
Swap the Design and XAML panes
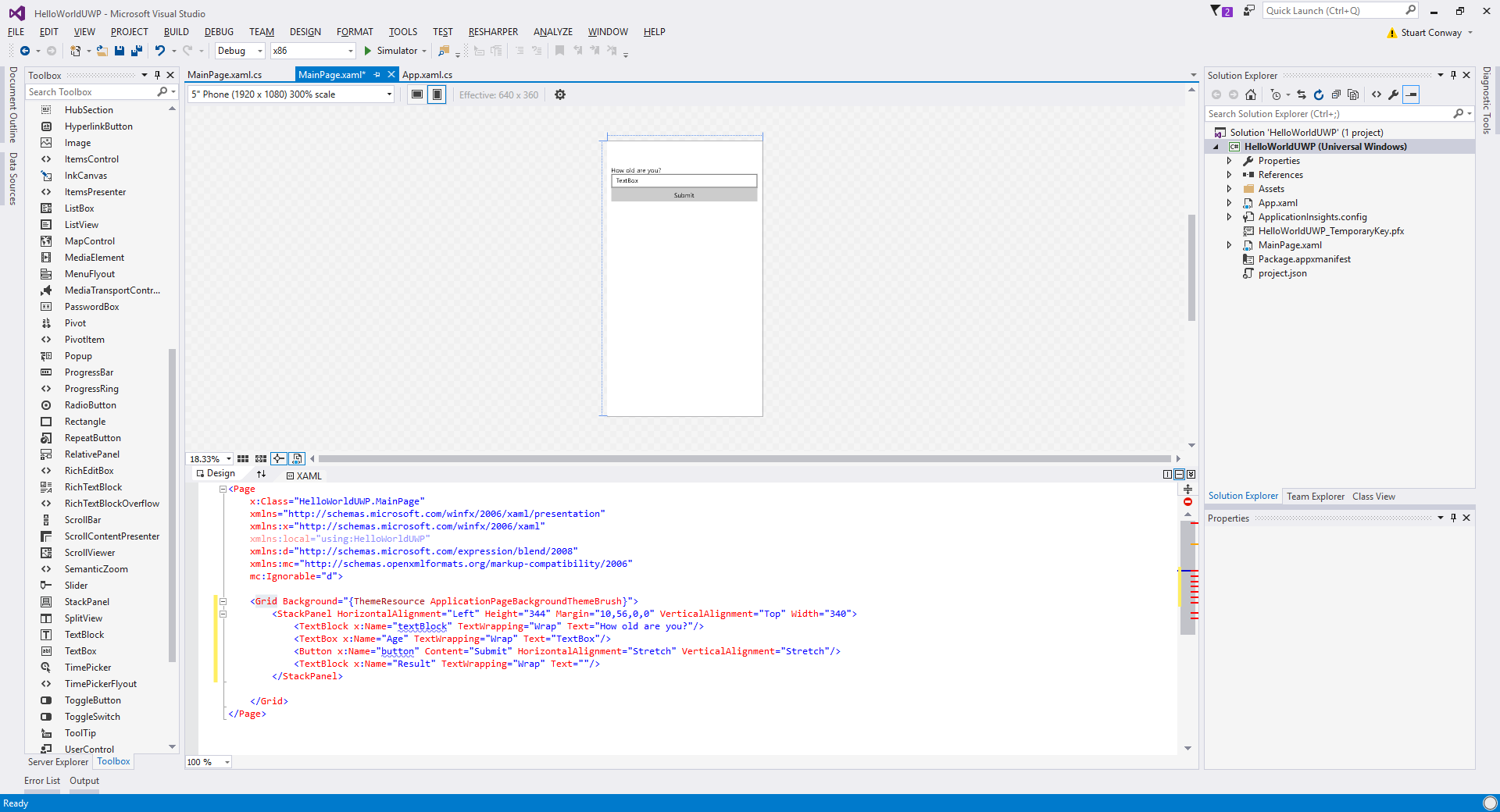tap(262, 474)
